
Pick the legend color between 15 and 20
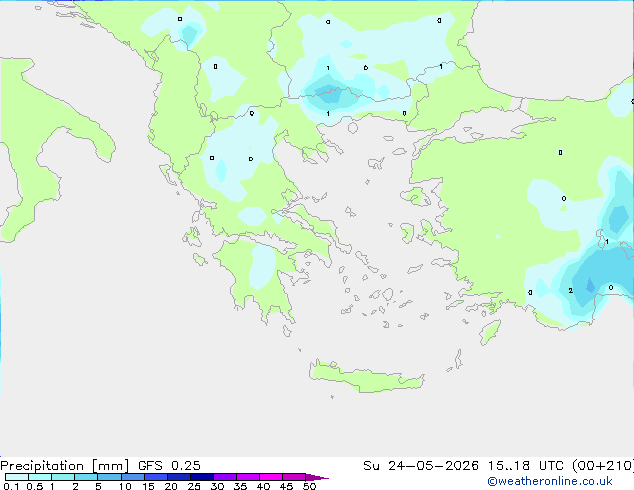[155, 477]
